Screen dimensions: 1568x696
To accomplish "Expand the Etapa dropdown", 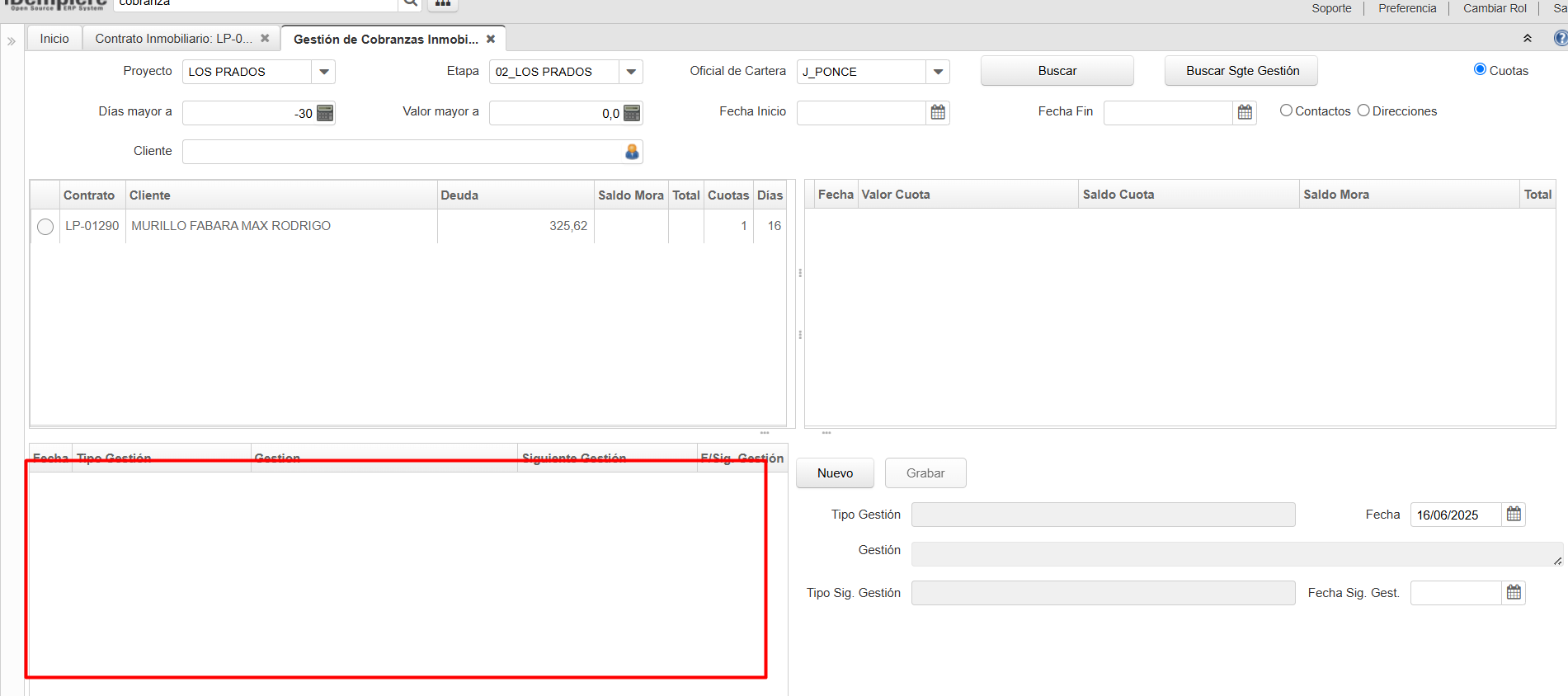I will [631, 72].
